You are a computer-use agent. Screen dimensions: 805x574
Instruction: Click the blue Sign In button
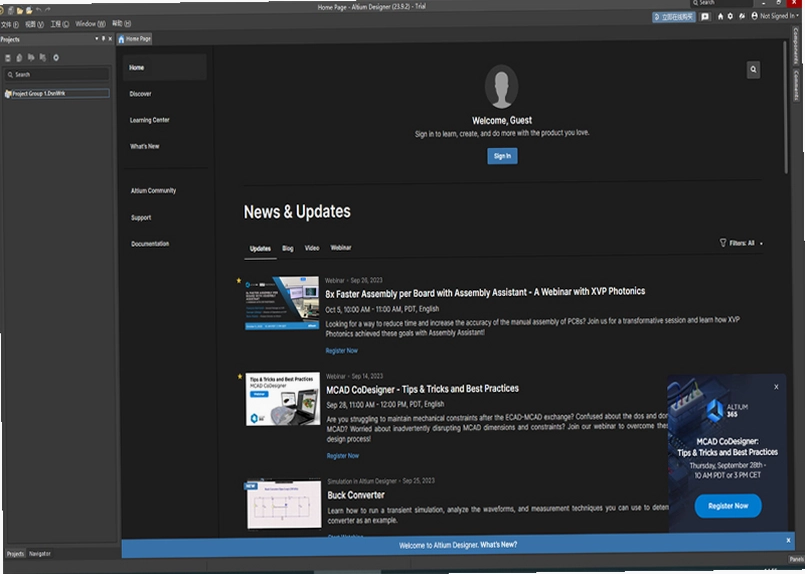pos(502,156)
